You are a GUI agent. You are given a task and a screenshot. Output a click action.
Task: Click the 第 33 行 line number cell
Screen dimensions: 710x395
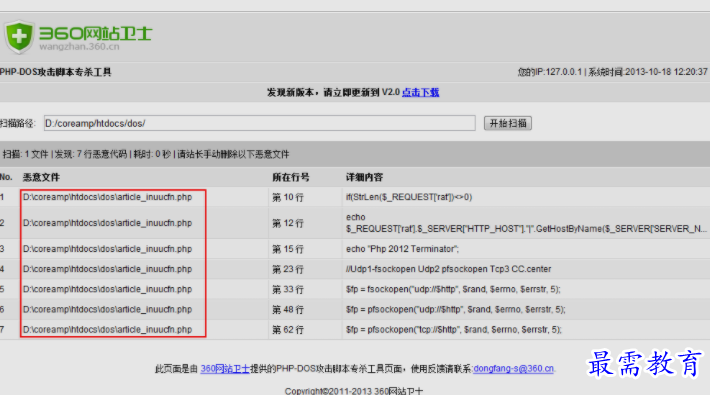pyautogui.click(x=288, y=289)
